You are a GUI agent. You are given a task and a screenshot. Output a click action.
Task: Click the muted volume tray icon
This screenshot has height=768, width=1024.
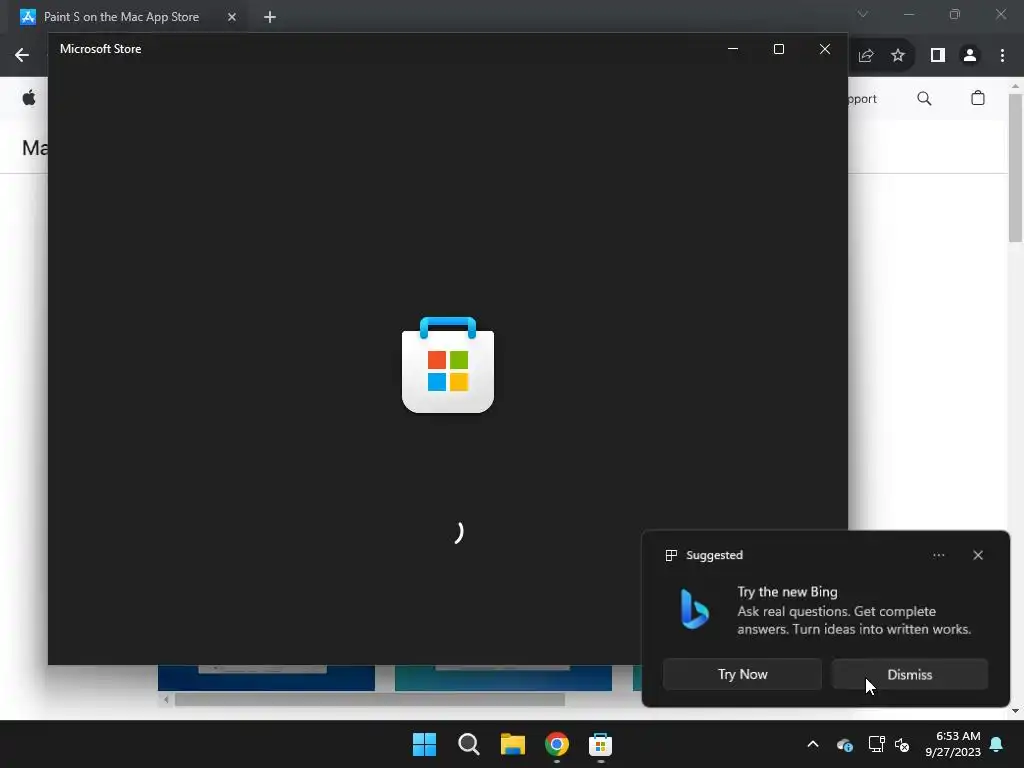tap(902, 744)
